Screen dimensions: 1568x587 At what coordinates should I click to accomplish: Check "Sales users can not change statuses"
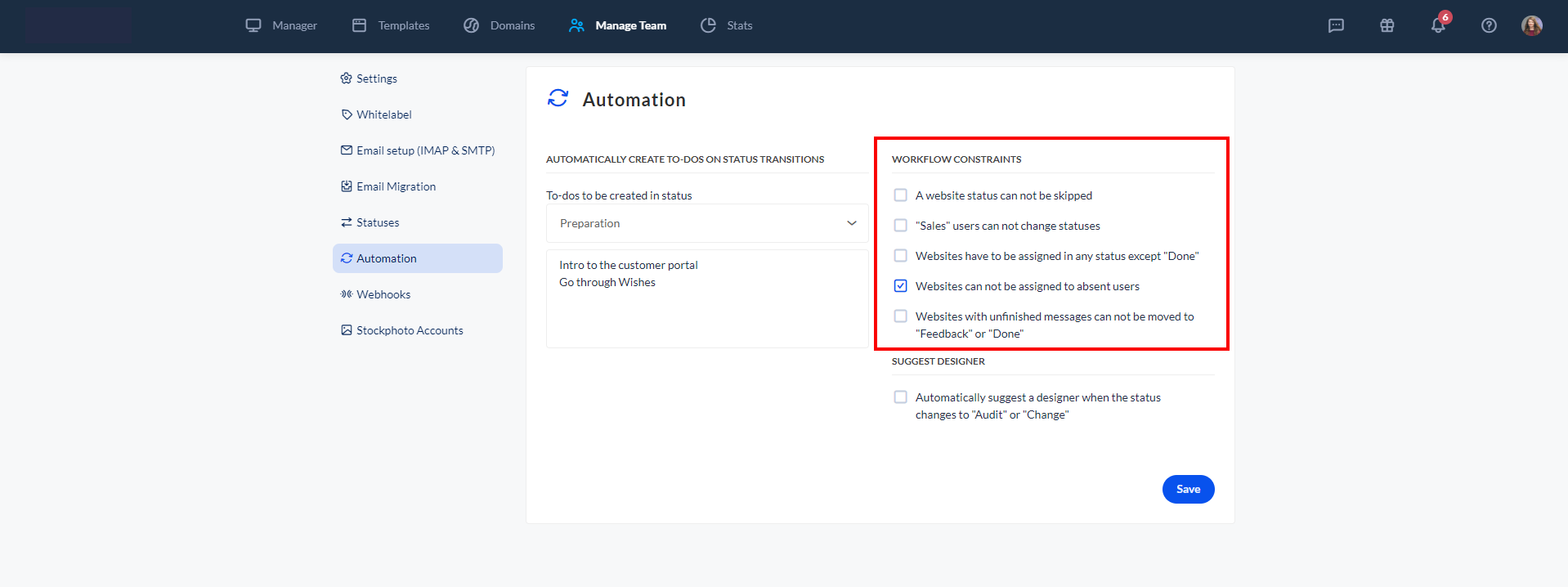pyautogui.click(x=900, y=226)
